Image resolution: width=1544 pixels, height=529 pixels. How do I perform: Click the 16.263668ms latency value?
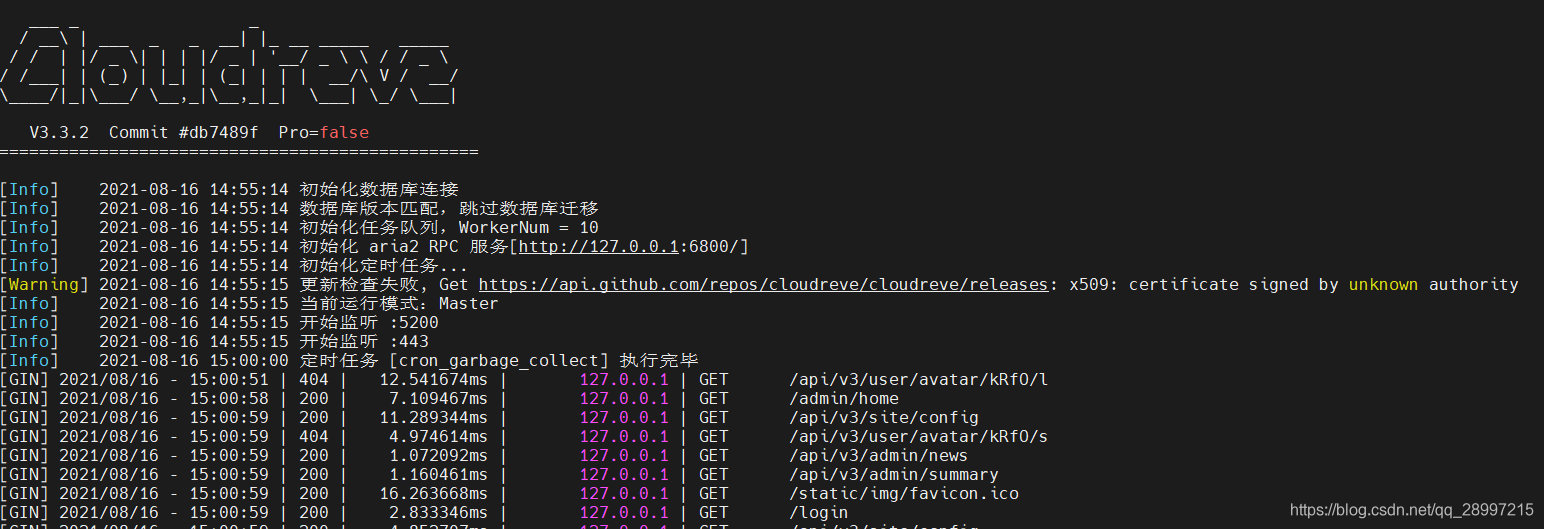tap(434, 494)
